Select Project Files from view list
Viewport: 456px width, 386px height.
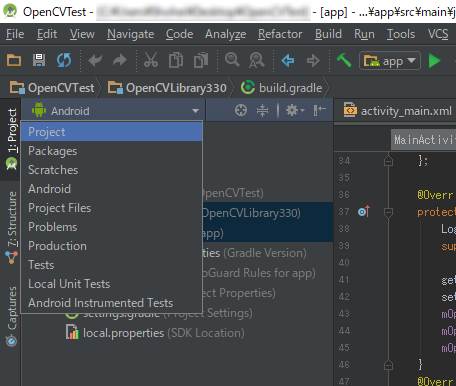(x=60, y=208)
